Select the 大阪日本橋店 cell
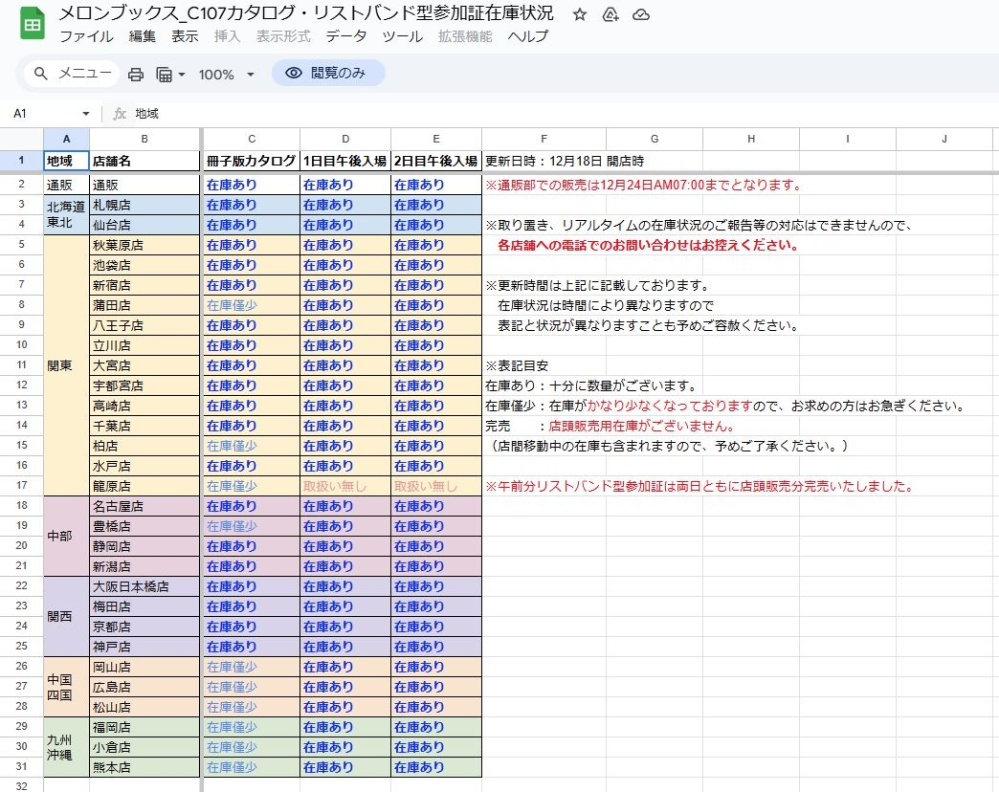This screenshot has height=792, width=999. click(145, 586)
